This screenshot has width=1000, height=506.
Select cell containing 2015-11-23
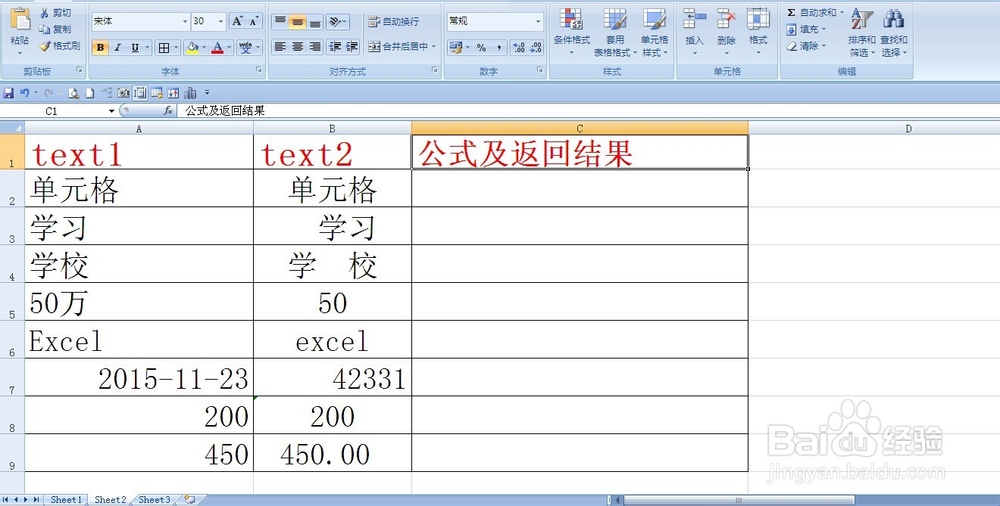[139, 378]
